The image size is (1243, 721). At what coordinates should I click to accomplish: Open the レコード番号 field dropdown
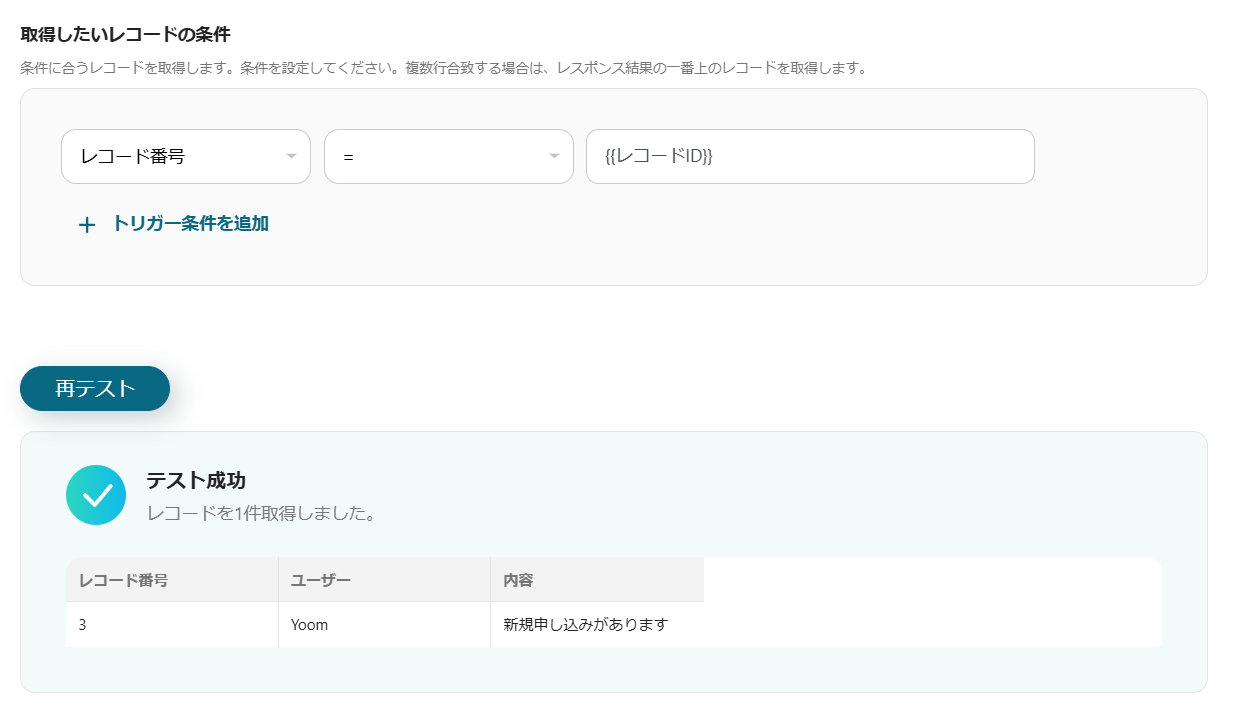[x=170, y=157]
